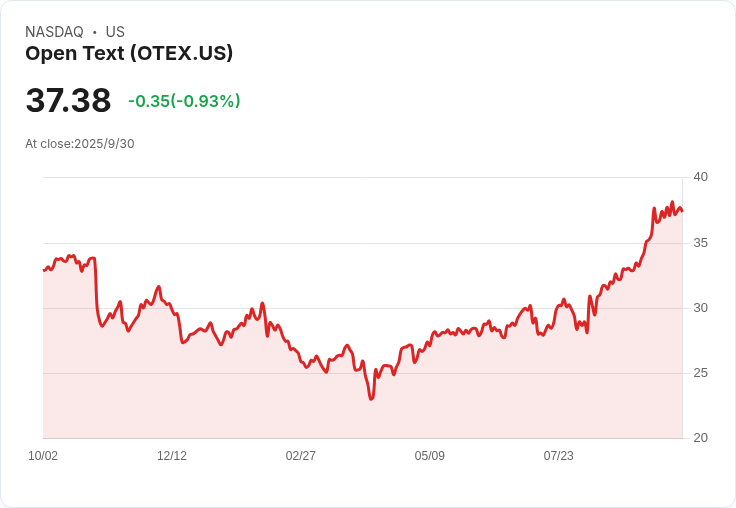Click the rightmost end of price line
736x508 pixels.
(682, 211)
